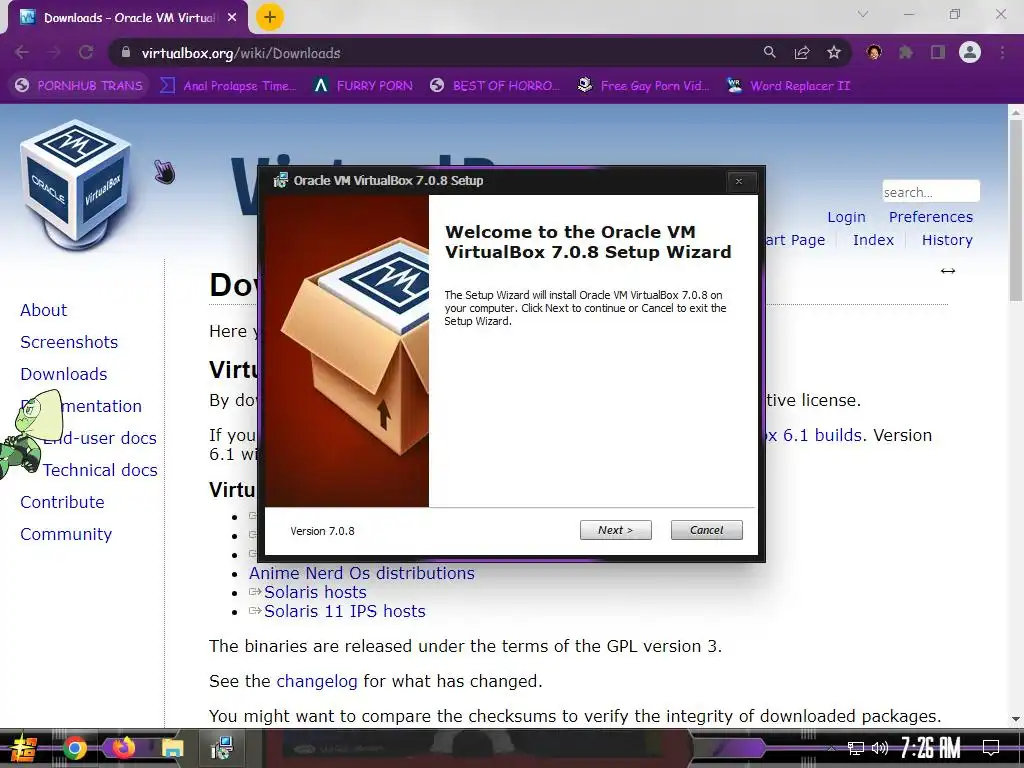Open a new tab with the plus button
The height and width of the screenshot is (768, 1024).
coord(270,17)
